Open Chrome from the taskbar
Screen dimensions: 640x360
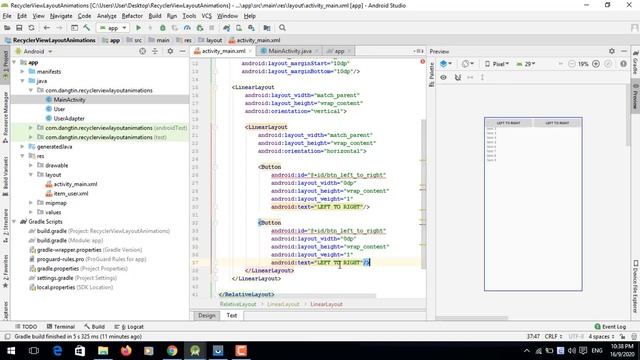[x=172, y=351]
